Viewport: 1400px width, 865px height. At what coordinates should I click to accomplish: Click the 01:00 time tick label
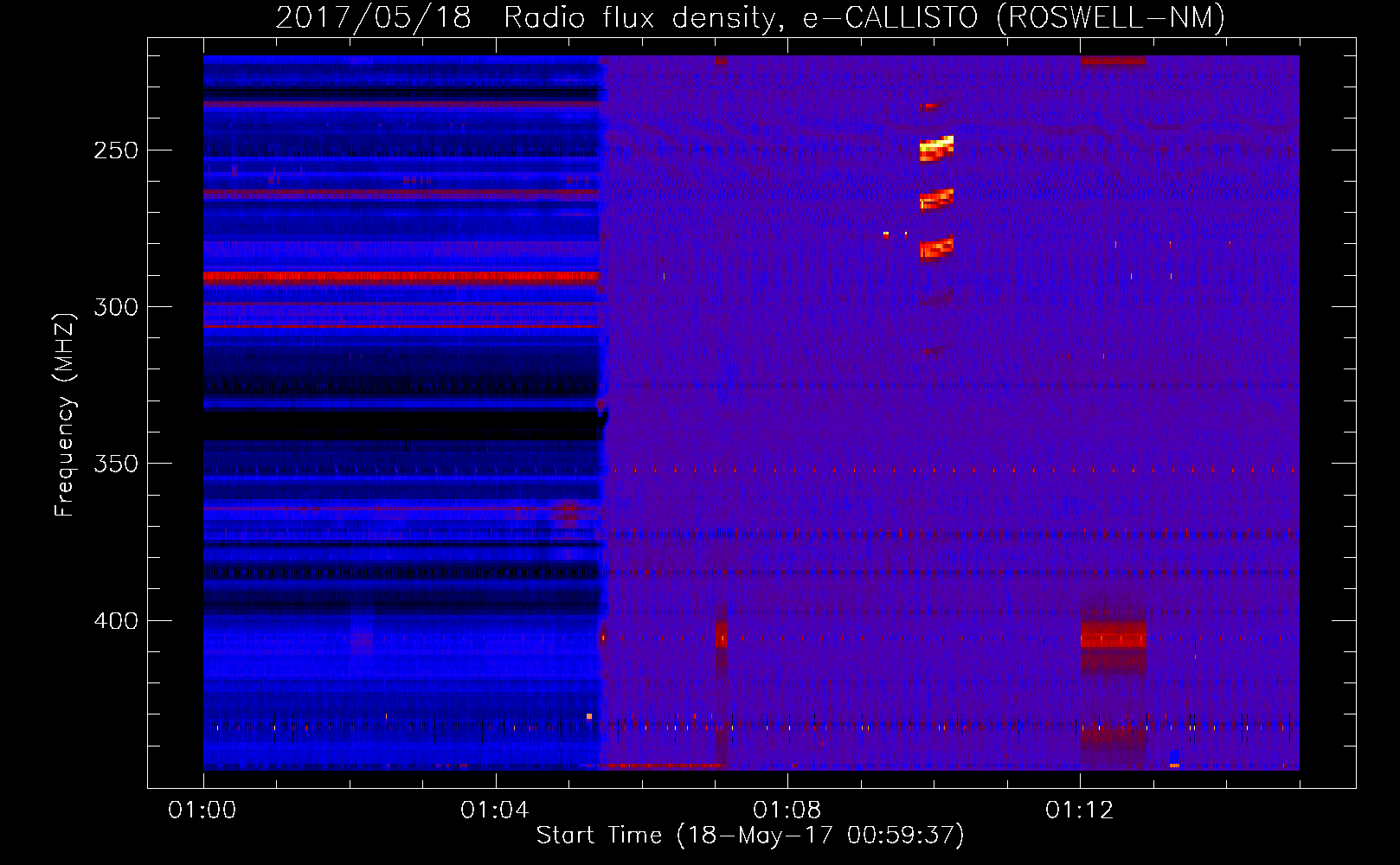(x=202, y=811)
